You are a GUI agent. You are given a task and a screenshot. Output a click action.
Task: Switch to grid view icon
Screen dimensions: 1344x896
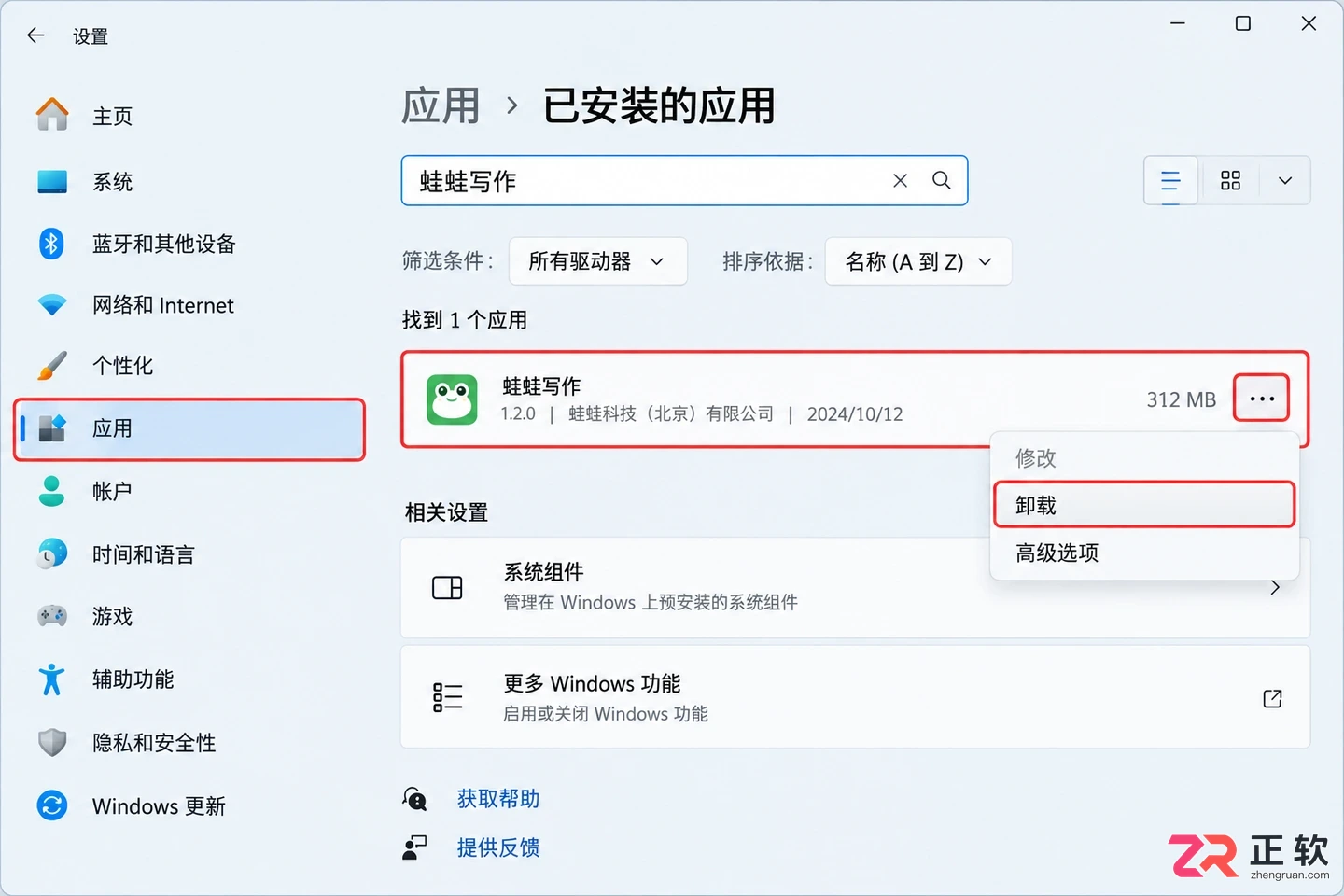pos(1231,180)
